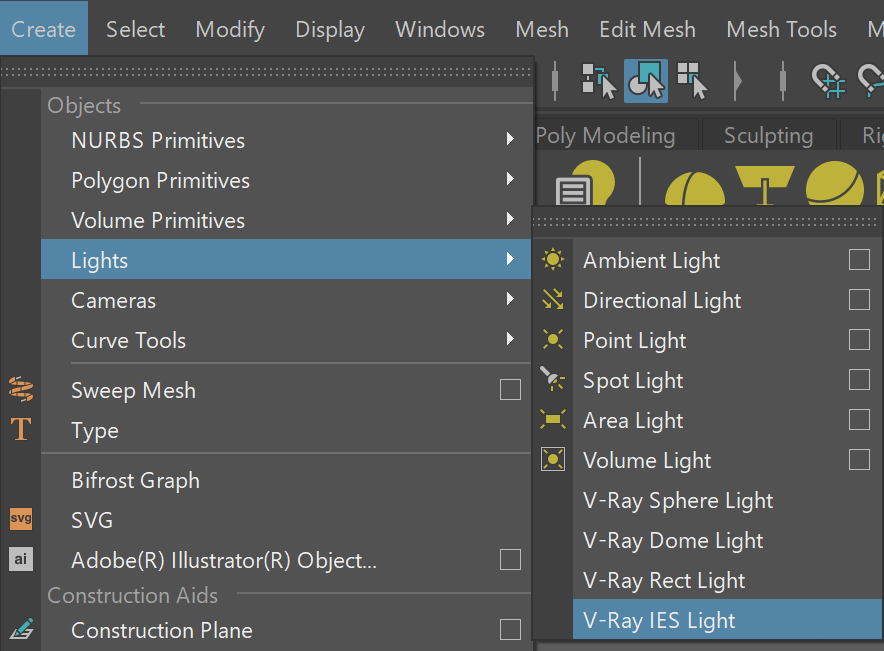Click the Directional Light arrows icon
This screenshot has width=884, height=651.
[552, 299]
